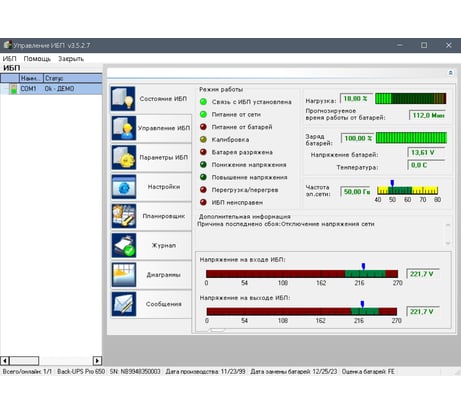The width and height of the screenshot is (461, 415).
Task: Show the Диаграммы charts icon
Action: (x=124, y=275)
